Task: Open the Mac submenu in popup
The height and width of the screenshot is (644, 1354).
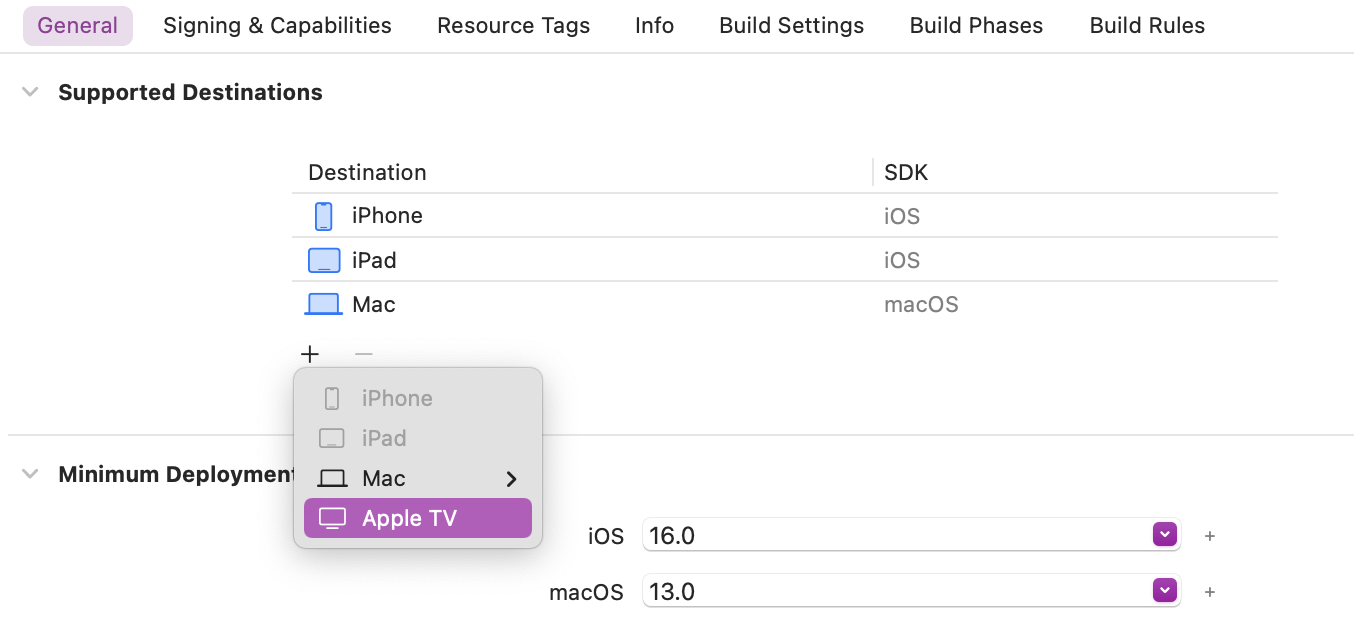Action: pos(418,478)
